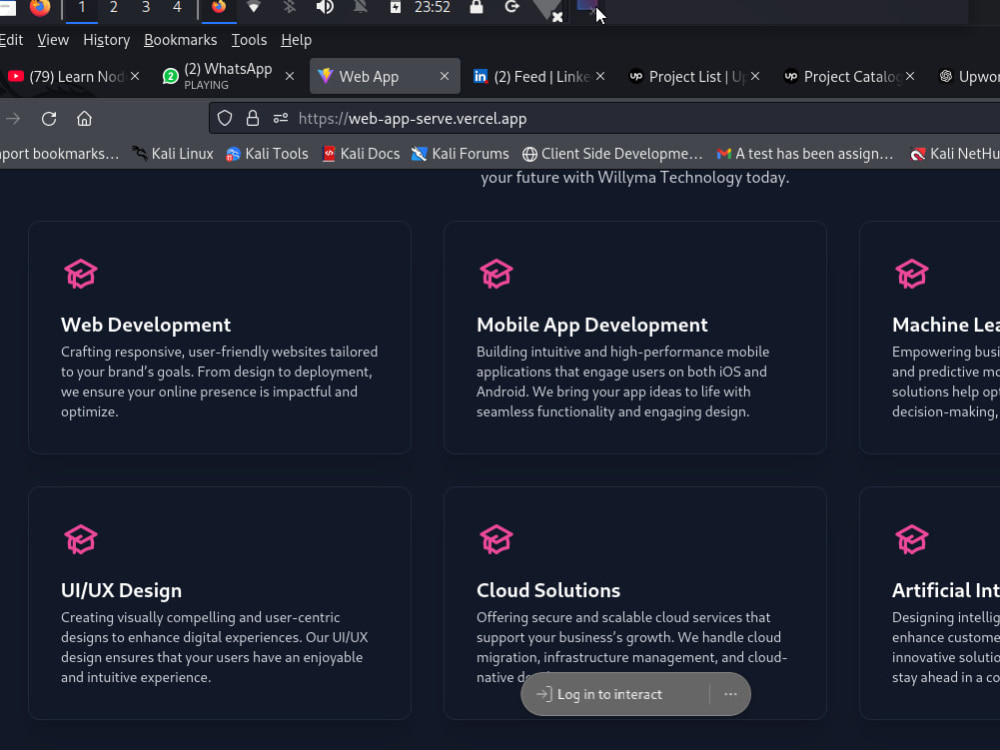The image size is (1000, 750).
Task: Click the forward navigation arrow
Action: [13, 119]
